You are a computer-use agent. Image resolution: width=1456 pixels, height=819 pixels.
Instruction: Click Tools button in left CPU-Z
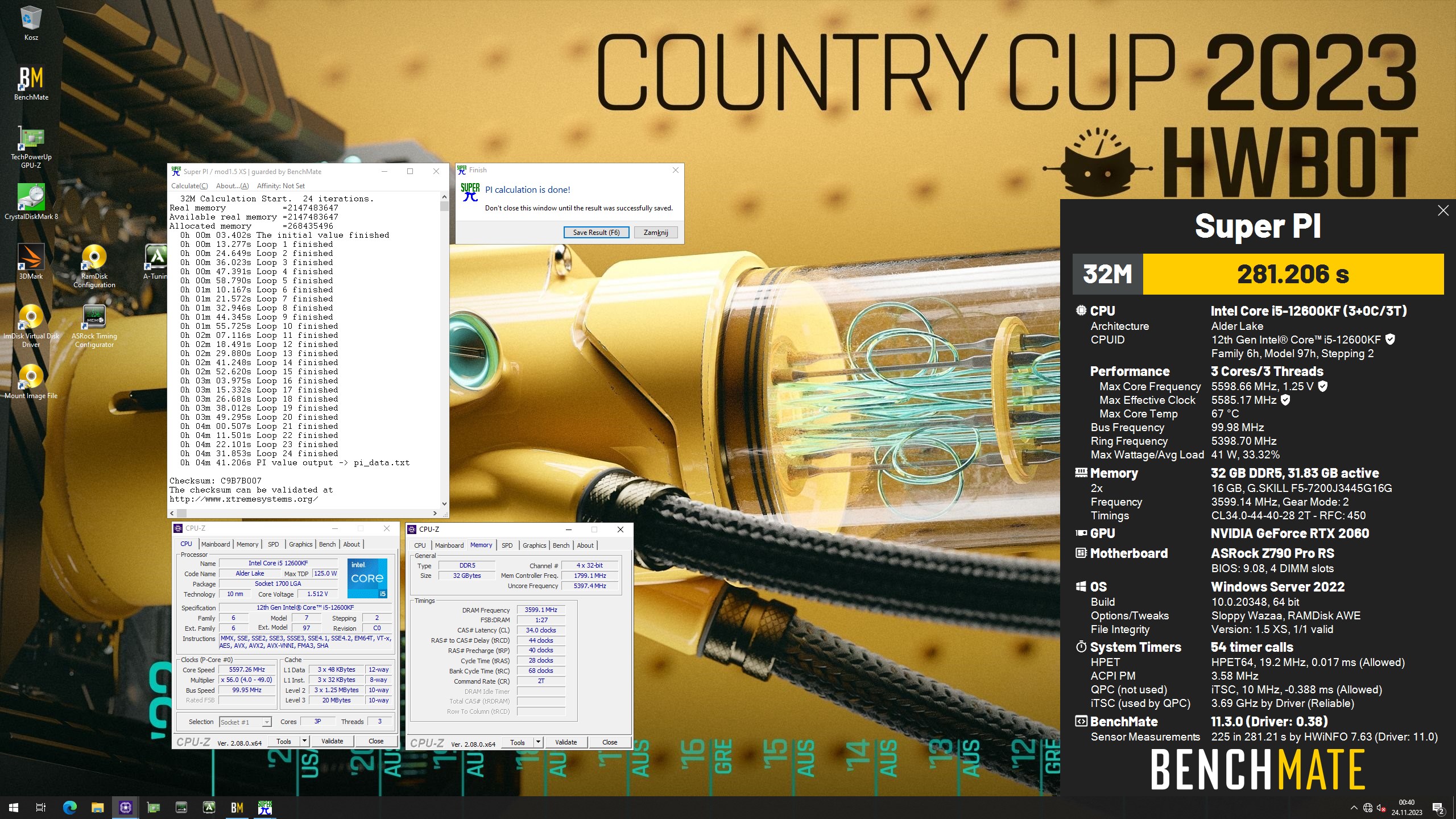pos(283,741)
